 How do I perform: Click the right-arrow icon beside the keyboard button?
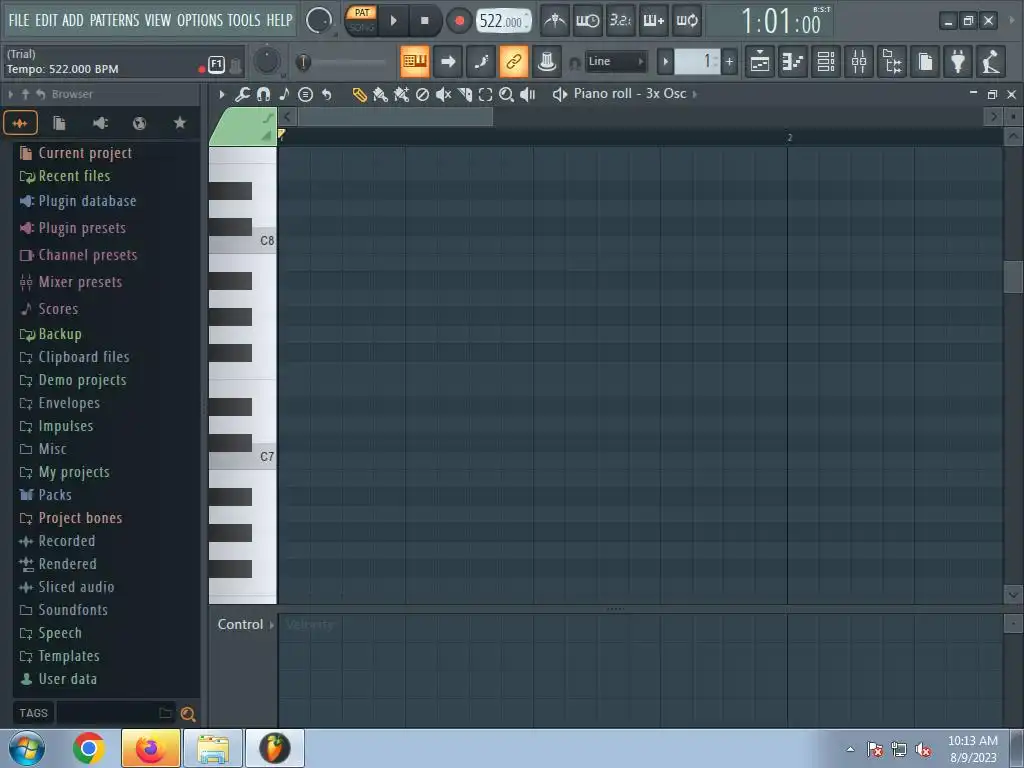448,62
